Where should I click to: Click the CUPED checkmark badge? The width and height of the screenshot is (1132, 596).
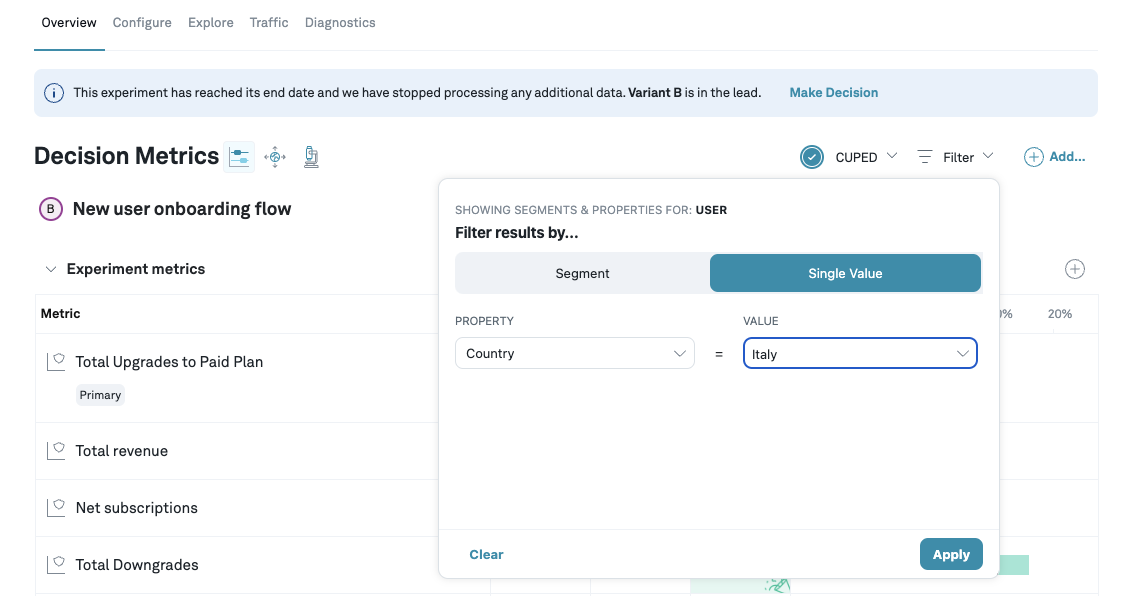[x=812, y=157]
